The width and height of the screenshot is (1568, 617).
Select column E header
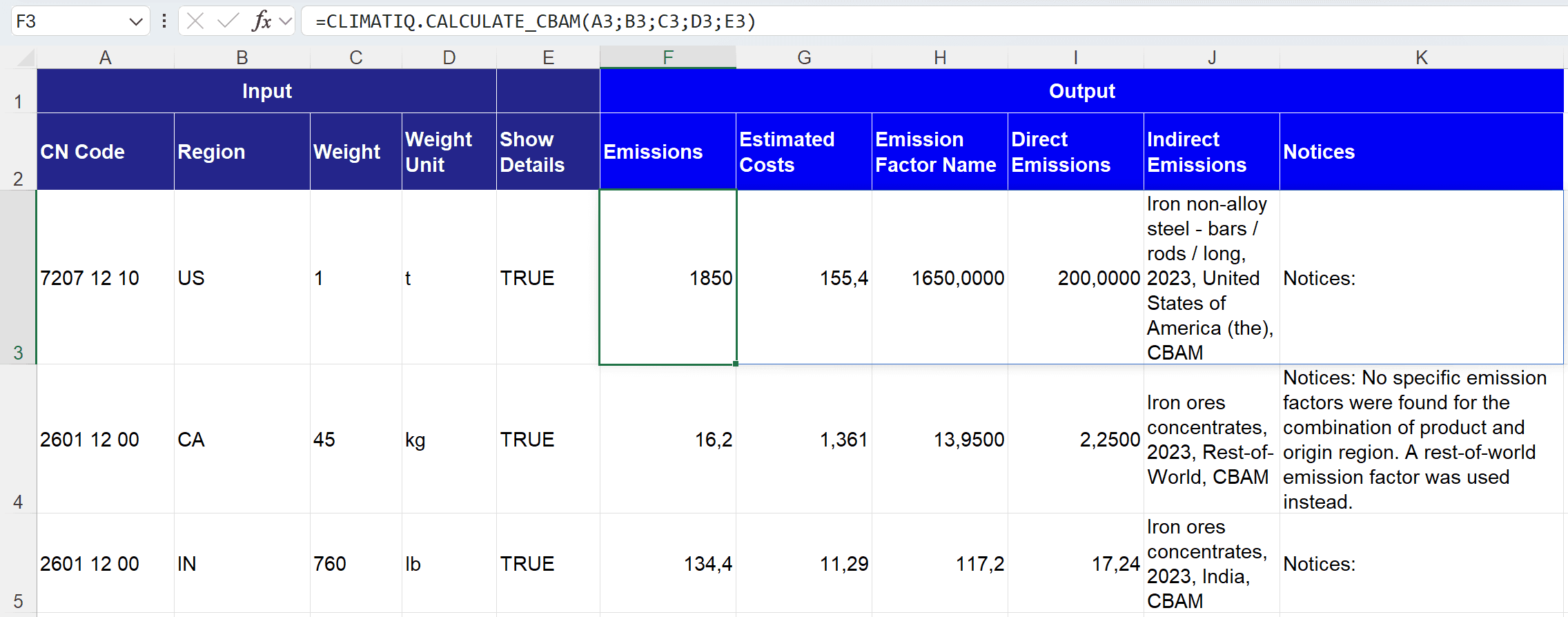click(548, 57)
